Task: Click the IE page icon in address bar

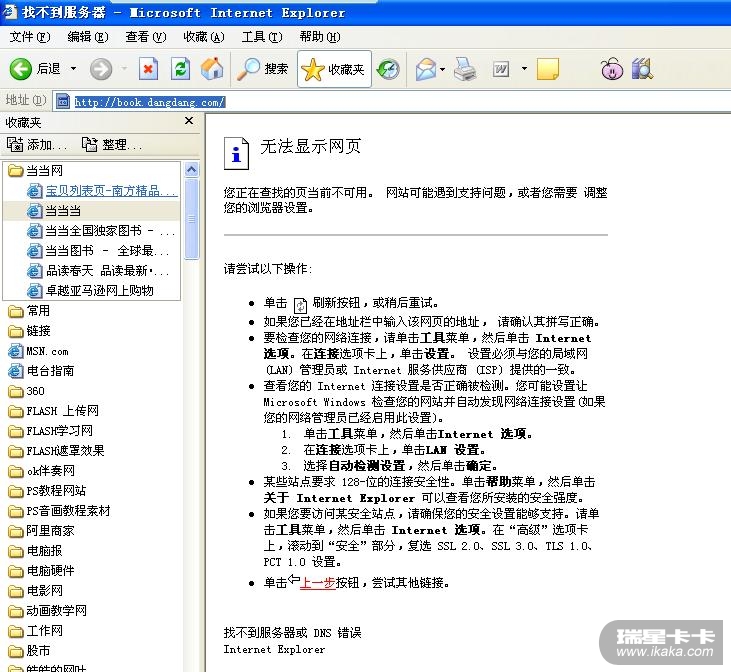Action: click(63, 102)
